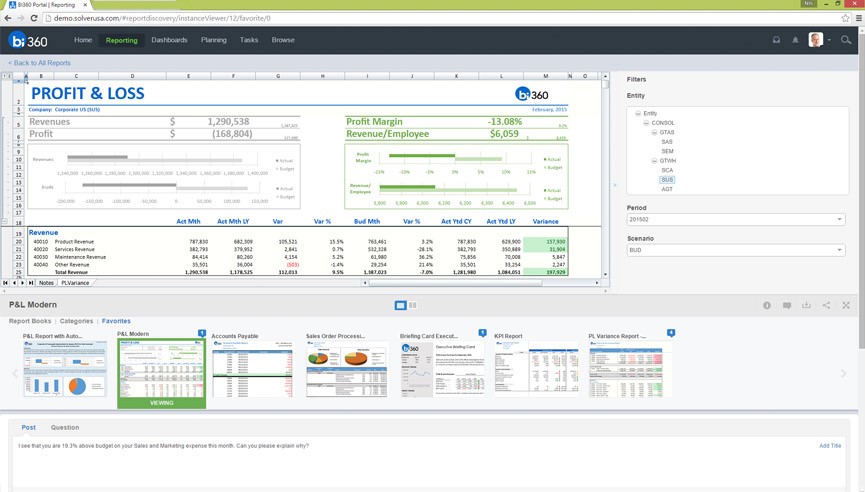Viewport: 865px width, 492px height.
Task: Switch to single-panel view toggle
Action: point(400,305)
